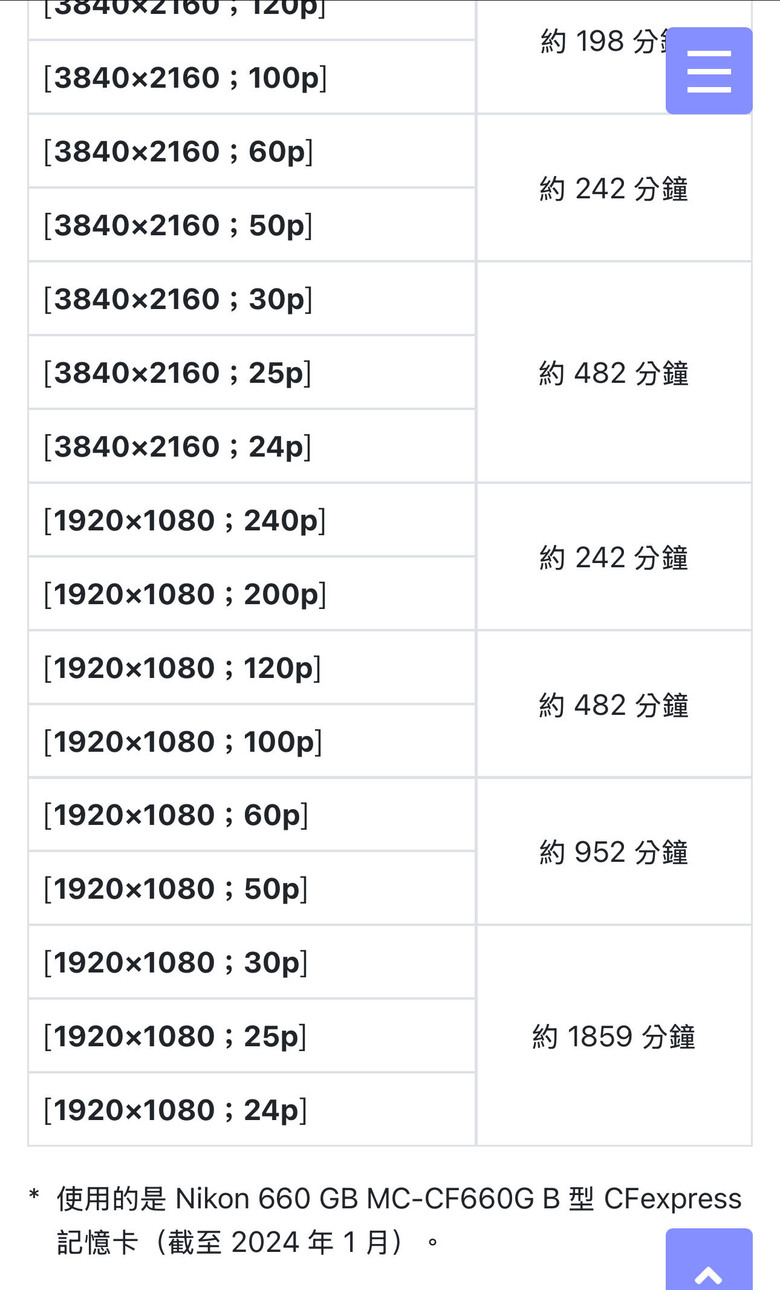Select the 1920×1080; 60p row
Viewport: 780px width, 1290px height.
(252, 815)
